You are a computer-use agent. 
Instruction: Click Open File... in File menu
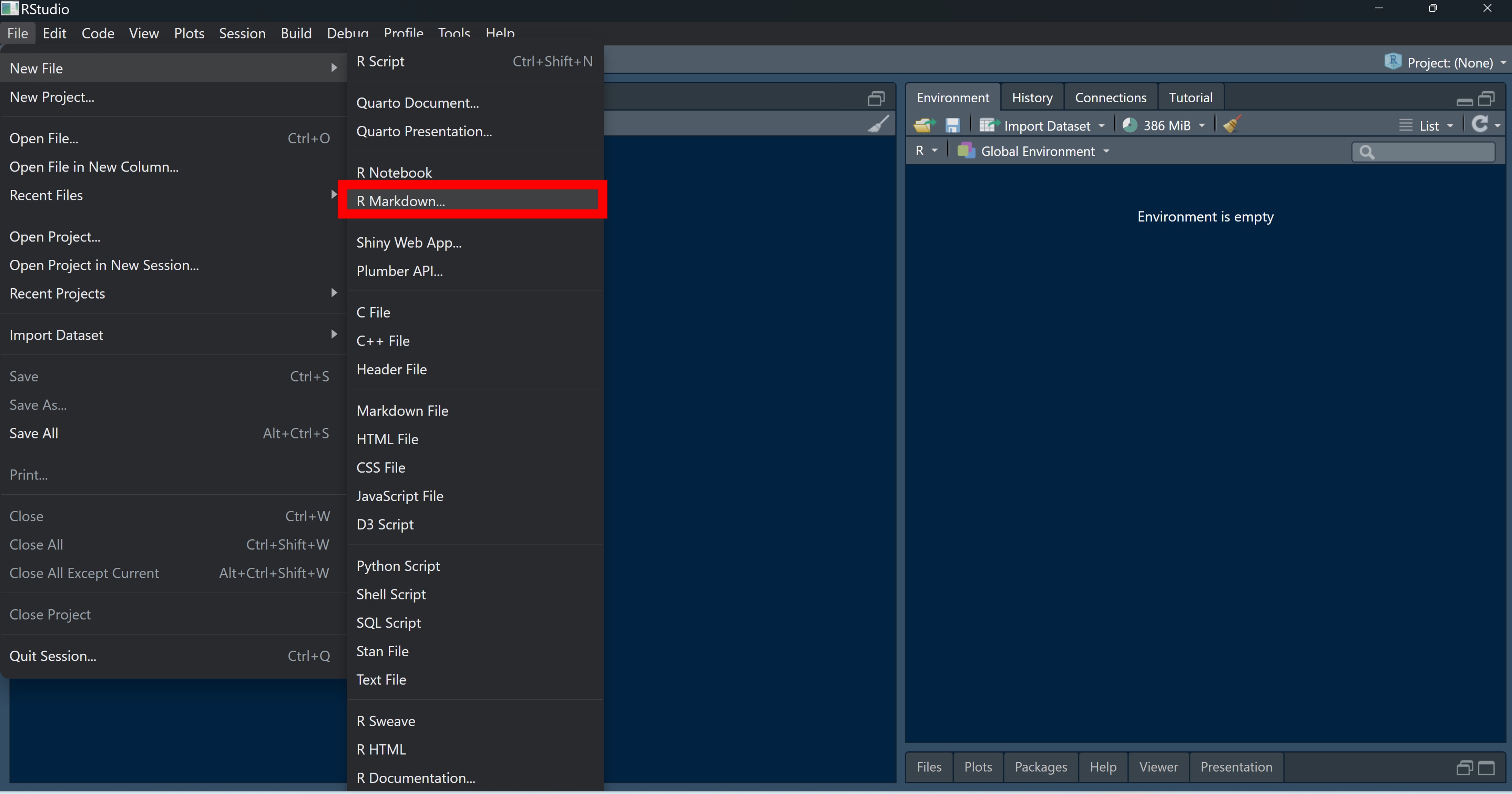tap(173, 138)
